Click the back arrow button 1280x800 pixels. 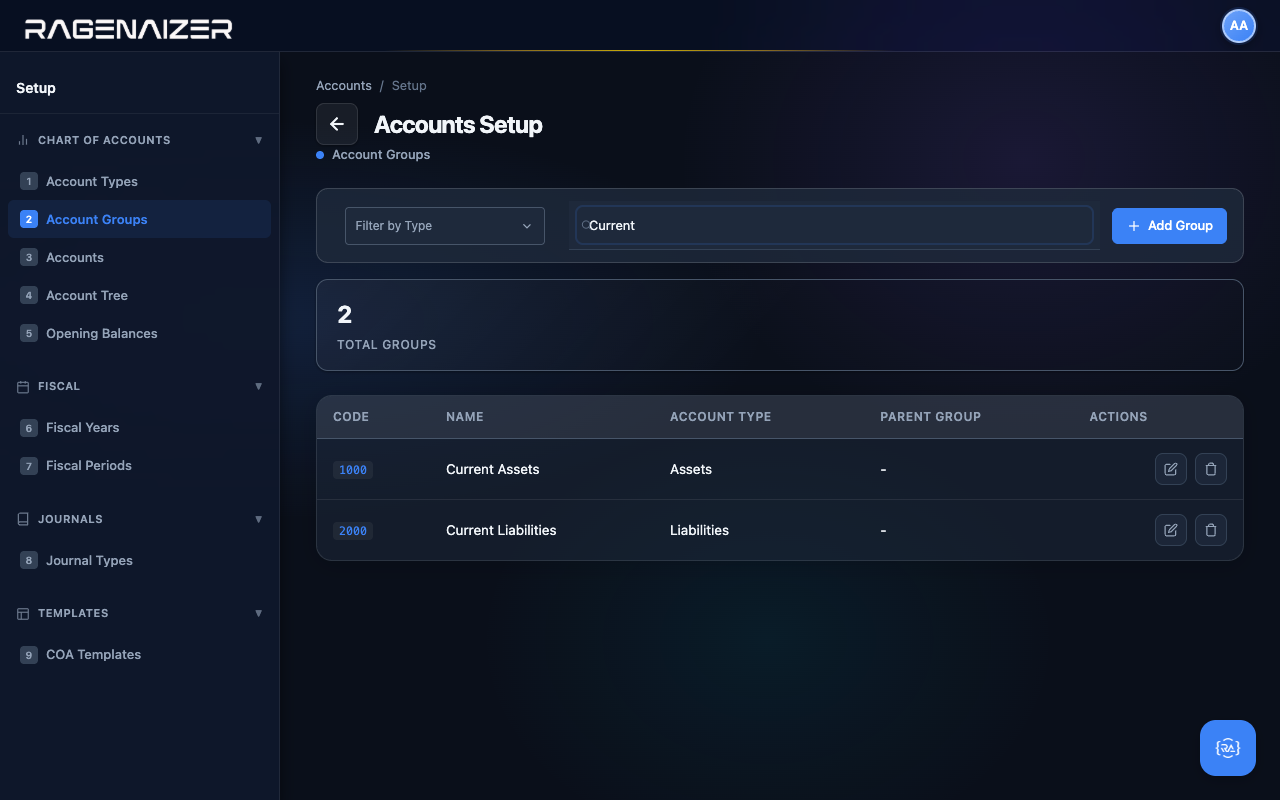point(337,124)
